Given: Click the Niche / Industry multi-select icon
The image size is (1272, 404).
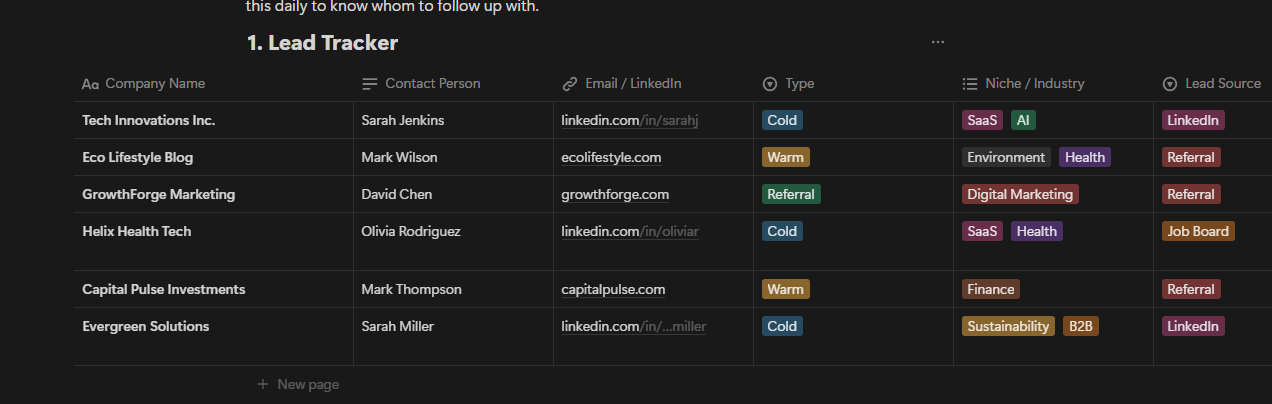Looking at the screenshot, I should pyautogui.click(x=969, y=84).
